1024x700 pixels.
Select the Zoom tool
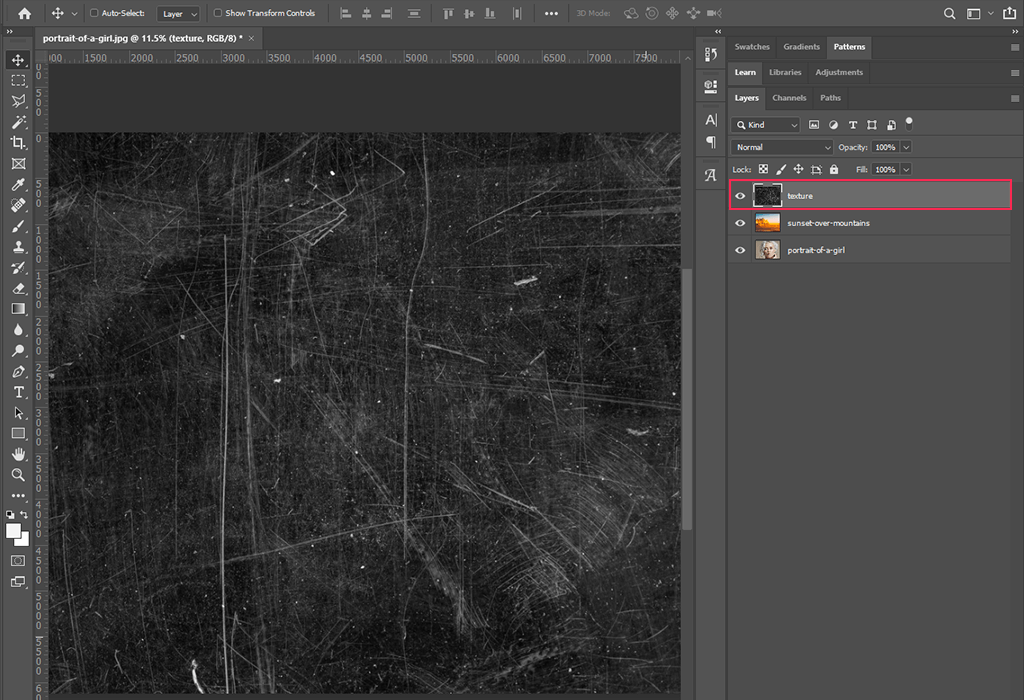18,475
